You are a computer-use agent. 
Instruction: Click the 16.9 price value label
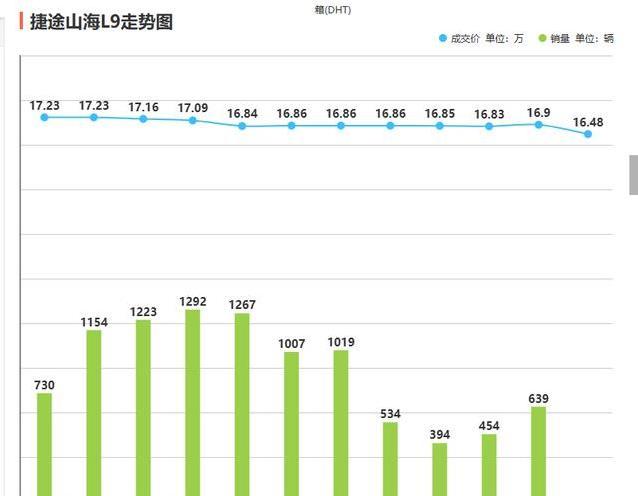click(x=539, y=113)
